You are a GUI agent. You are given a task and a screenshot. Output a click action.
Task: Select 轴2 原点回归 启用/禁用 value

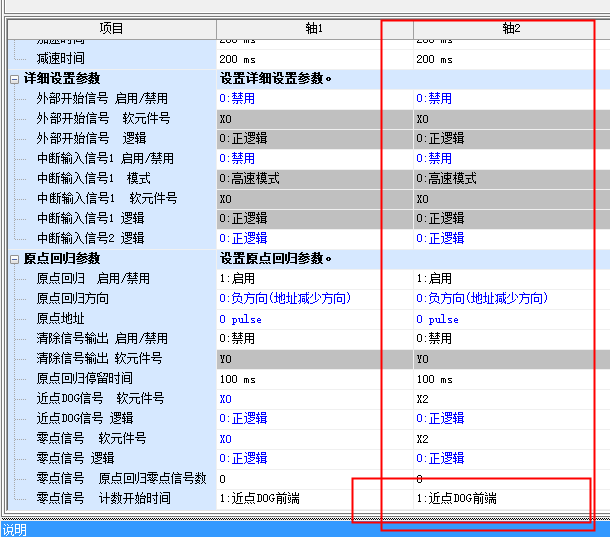click(510, 279)
